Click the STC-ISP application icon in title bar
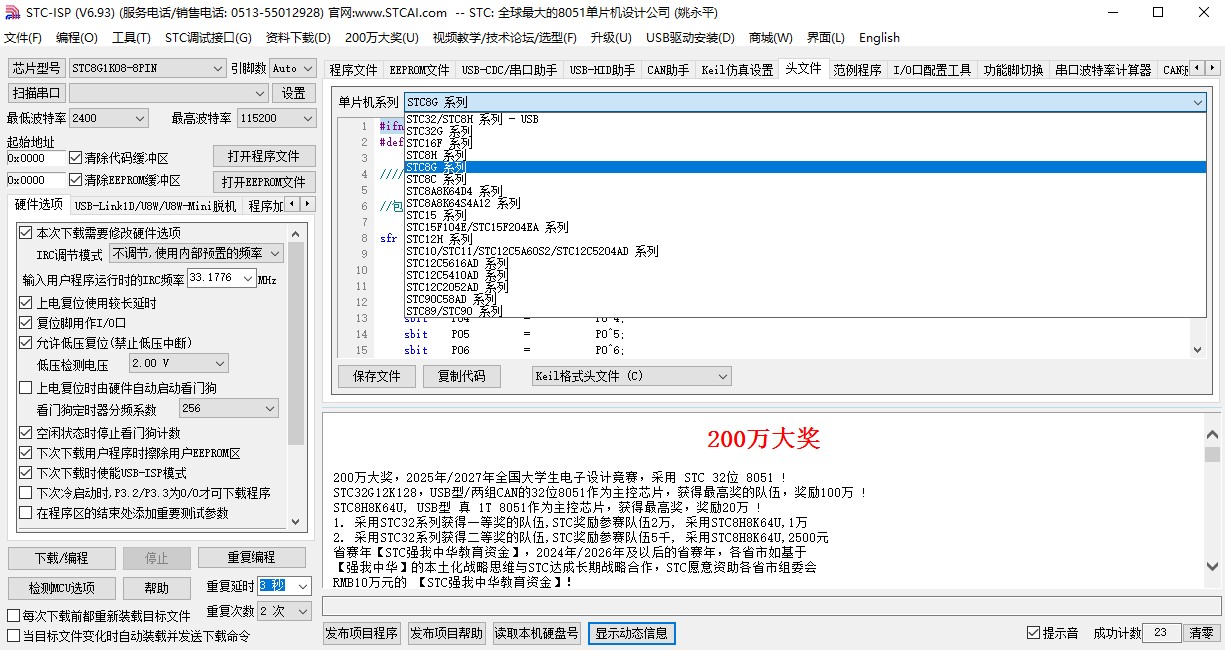Image resolution: width=1225 pixels, height=650 pixels. (12, 13)
